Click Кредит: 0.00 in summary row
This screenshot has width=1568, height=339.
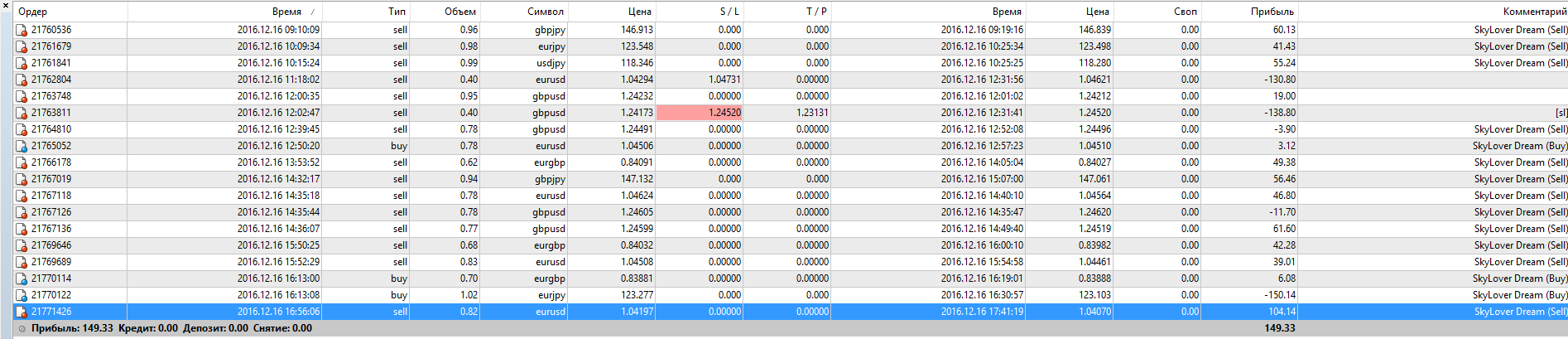(x=148, y=328)
